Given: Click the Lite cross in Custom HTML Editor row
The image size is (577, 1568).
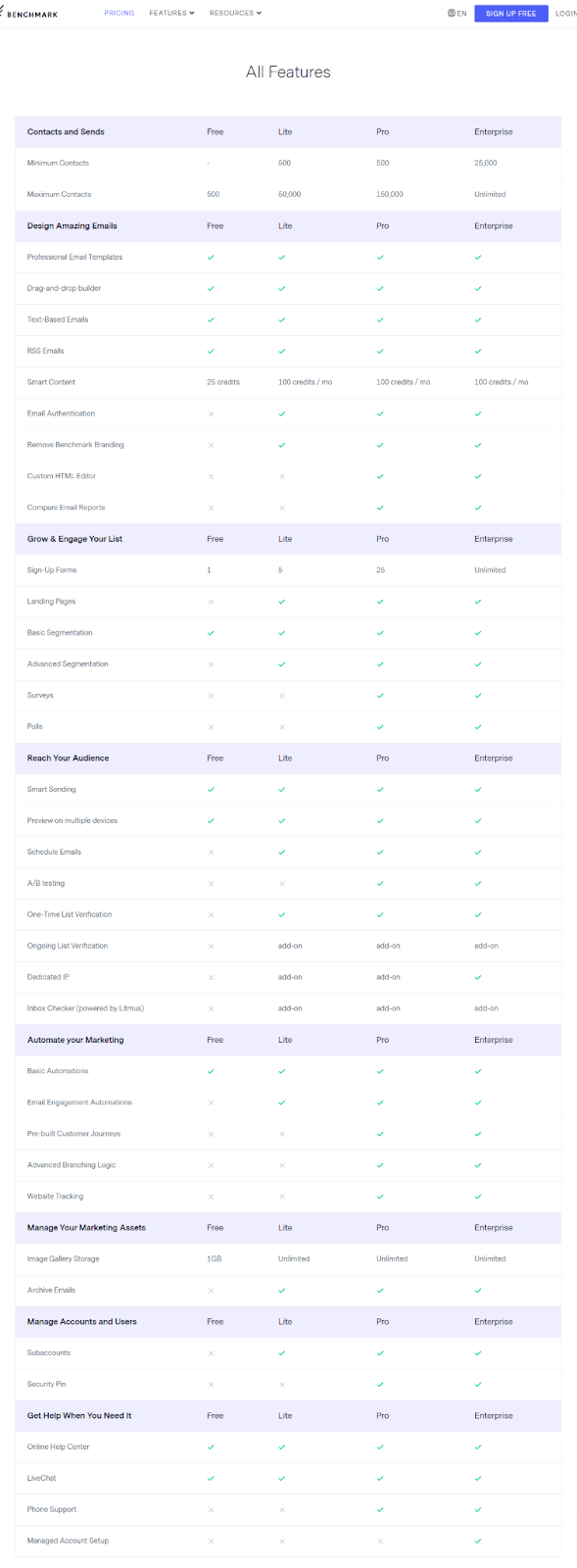Looking at the screenshot, I should tap(282, 476).
